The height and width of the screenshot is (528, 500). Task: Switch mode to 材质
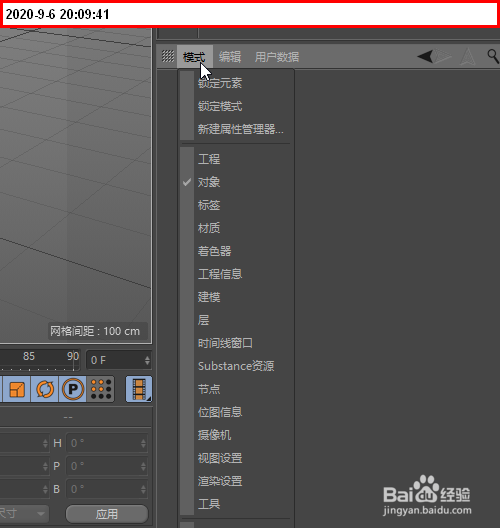click(209, 228)
